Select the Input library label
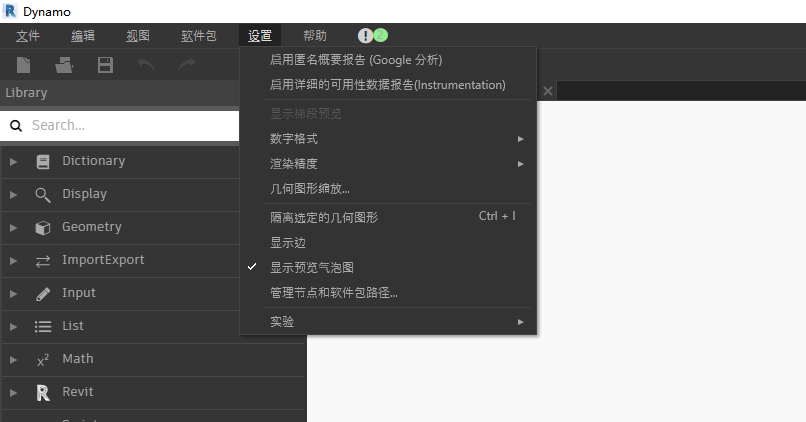This screenshot has height=422, width=806. [79, 293]
